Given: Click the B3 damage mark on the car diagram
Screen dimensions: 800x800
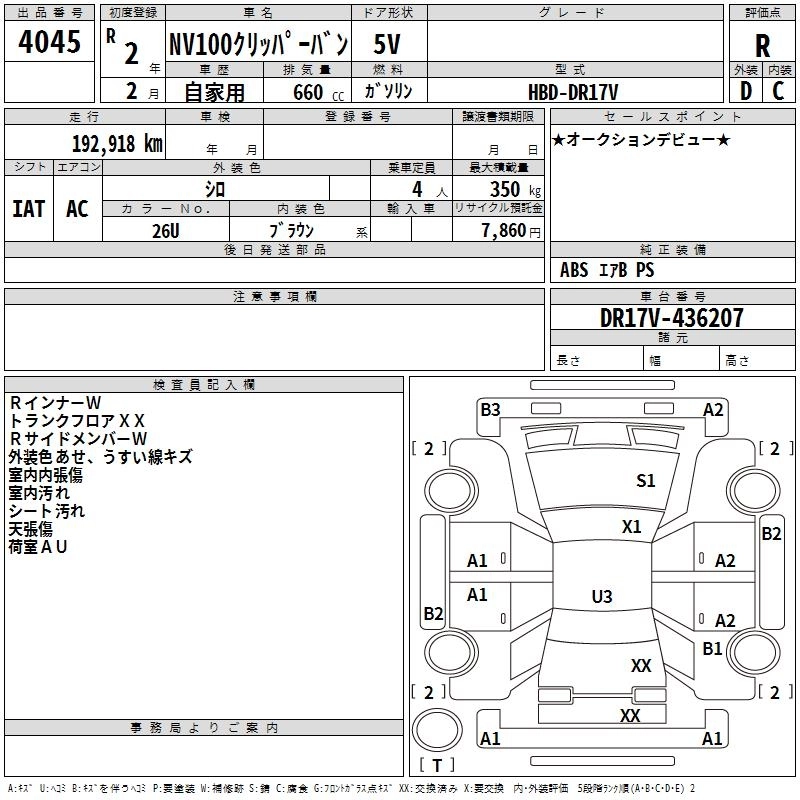Looking at the screenshot, I should click(490, 409).
